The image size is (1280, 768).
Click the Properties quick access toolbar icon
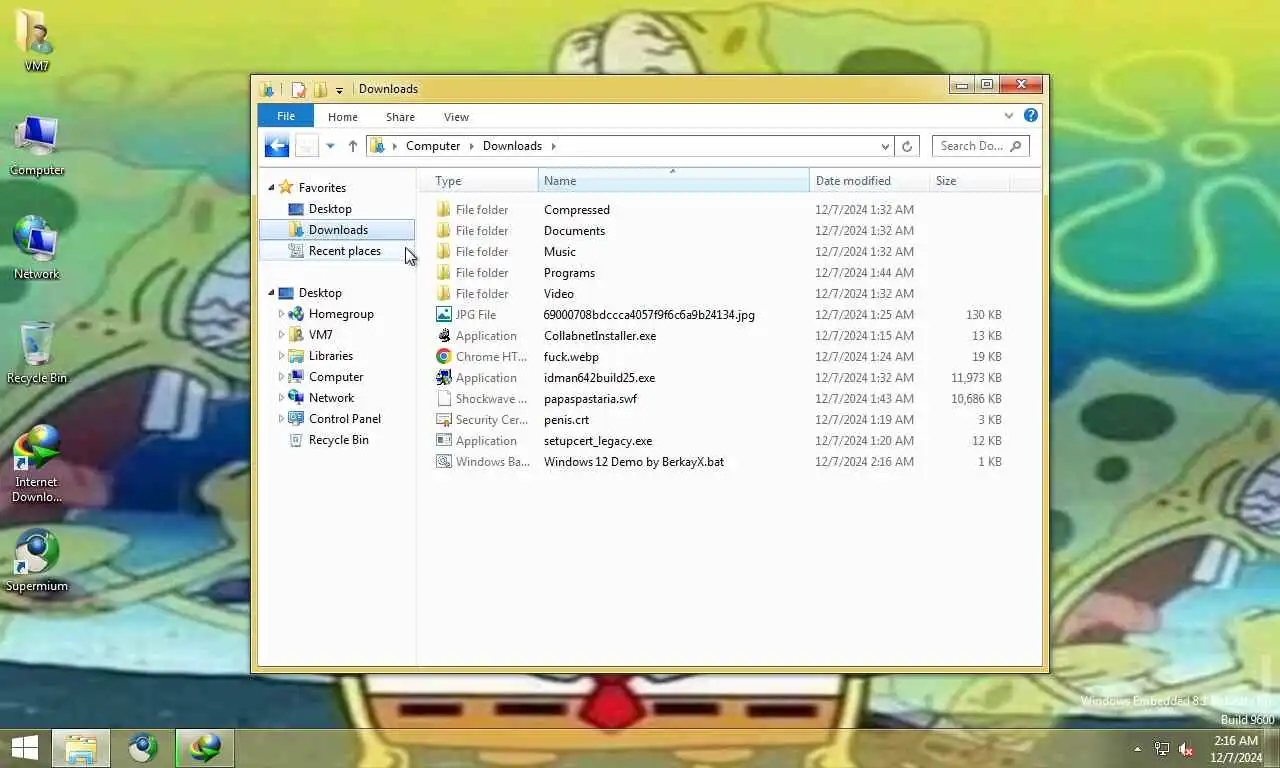point(298,89)
